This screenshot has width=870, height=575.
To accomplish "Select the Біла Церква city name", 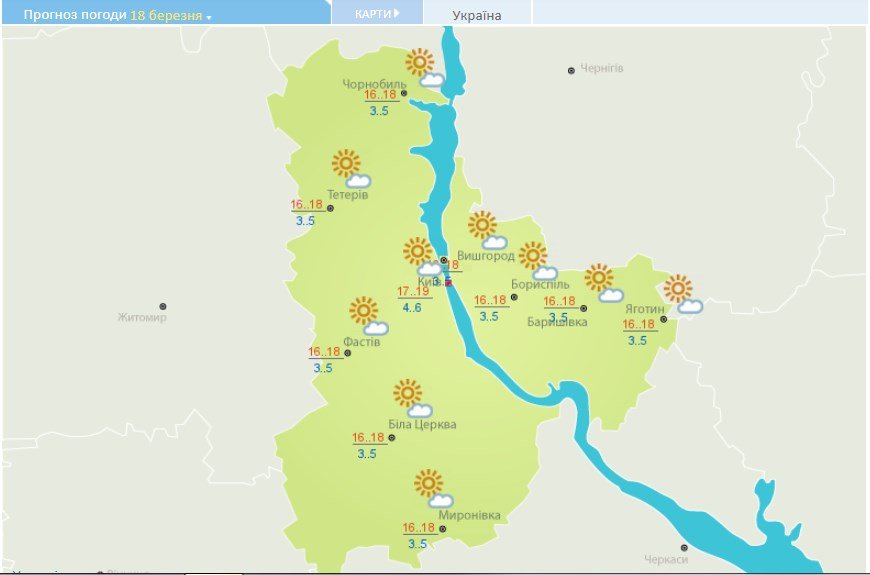I will [422, 424].
